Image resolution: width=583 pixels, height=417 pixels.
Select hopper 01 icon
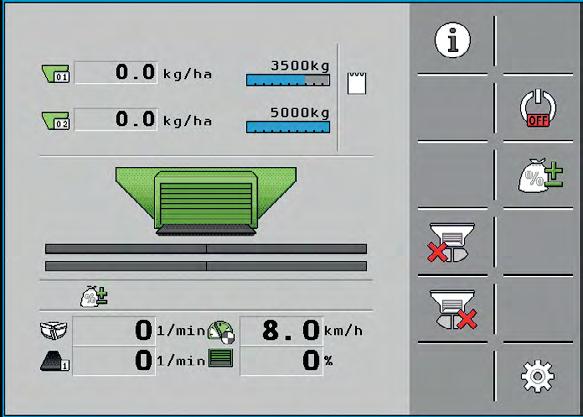55,74
